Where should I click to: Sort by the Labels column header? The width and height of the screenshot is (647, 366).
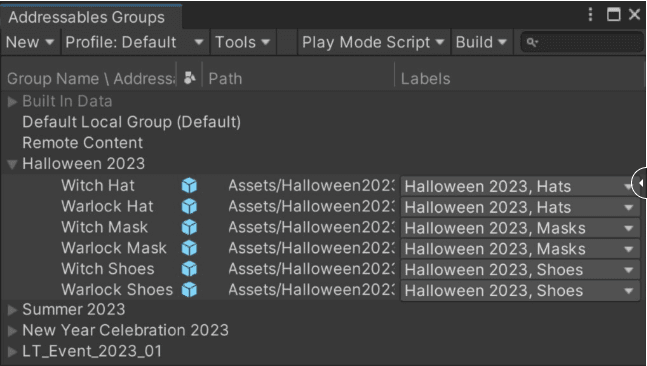(x=425, y=78)
